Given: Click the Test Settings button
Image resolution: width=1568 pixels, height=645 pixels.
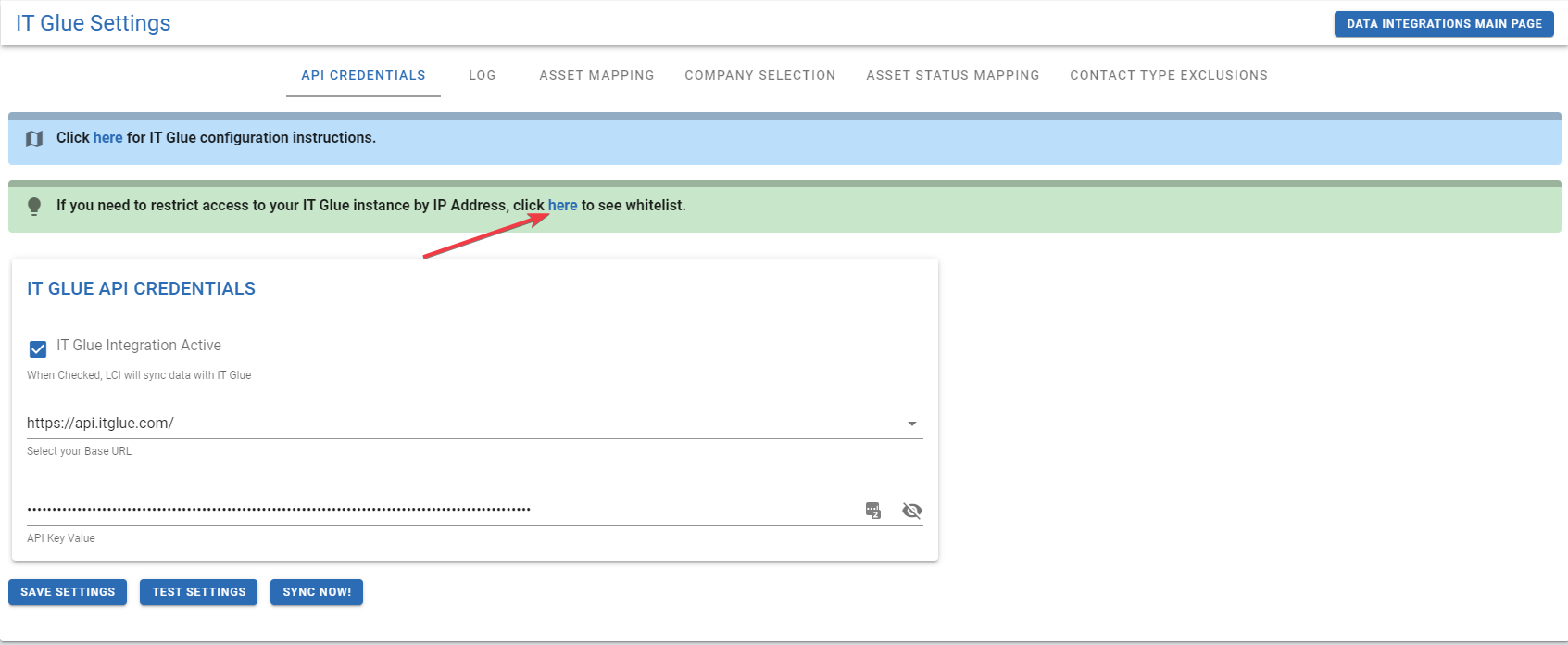Looking at the screenshot, I should tap(198, 592).
